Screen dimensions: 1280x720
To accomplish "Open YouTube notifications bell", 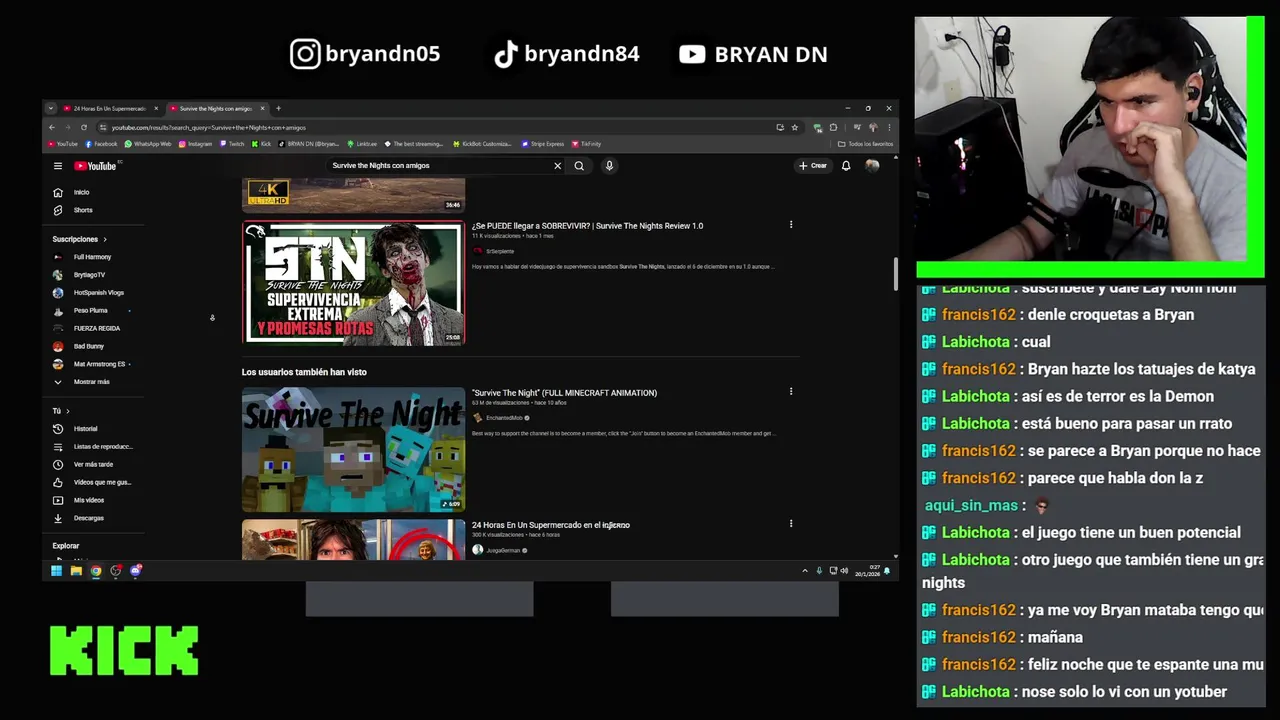I will coord(846,166).
